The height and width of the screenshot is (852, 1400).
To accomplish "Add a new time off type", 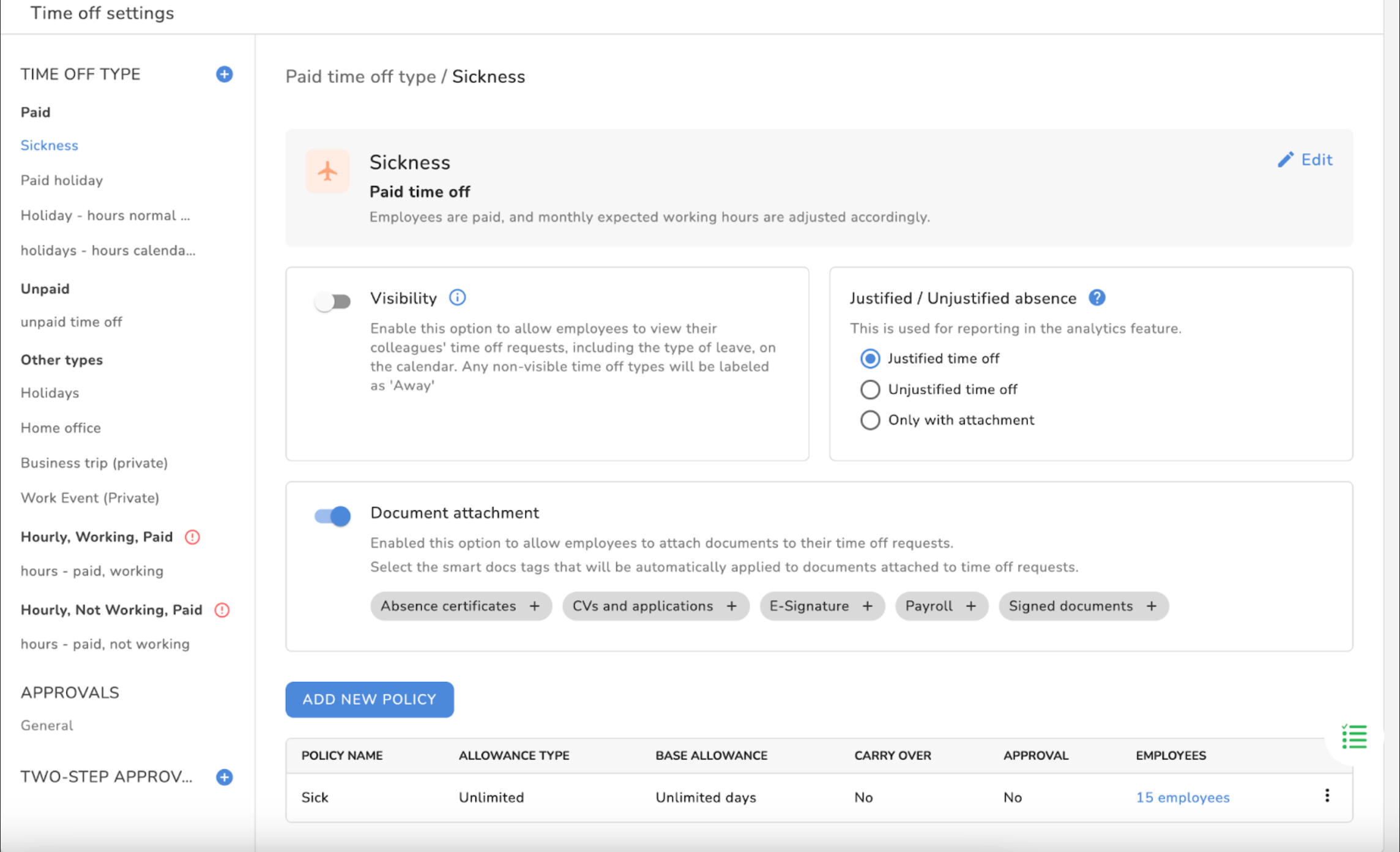I will (x=225, y=74).
